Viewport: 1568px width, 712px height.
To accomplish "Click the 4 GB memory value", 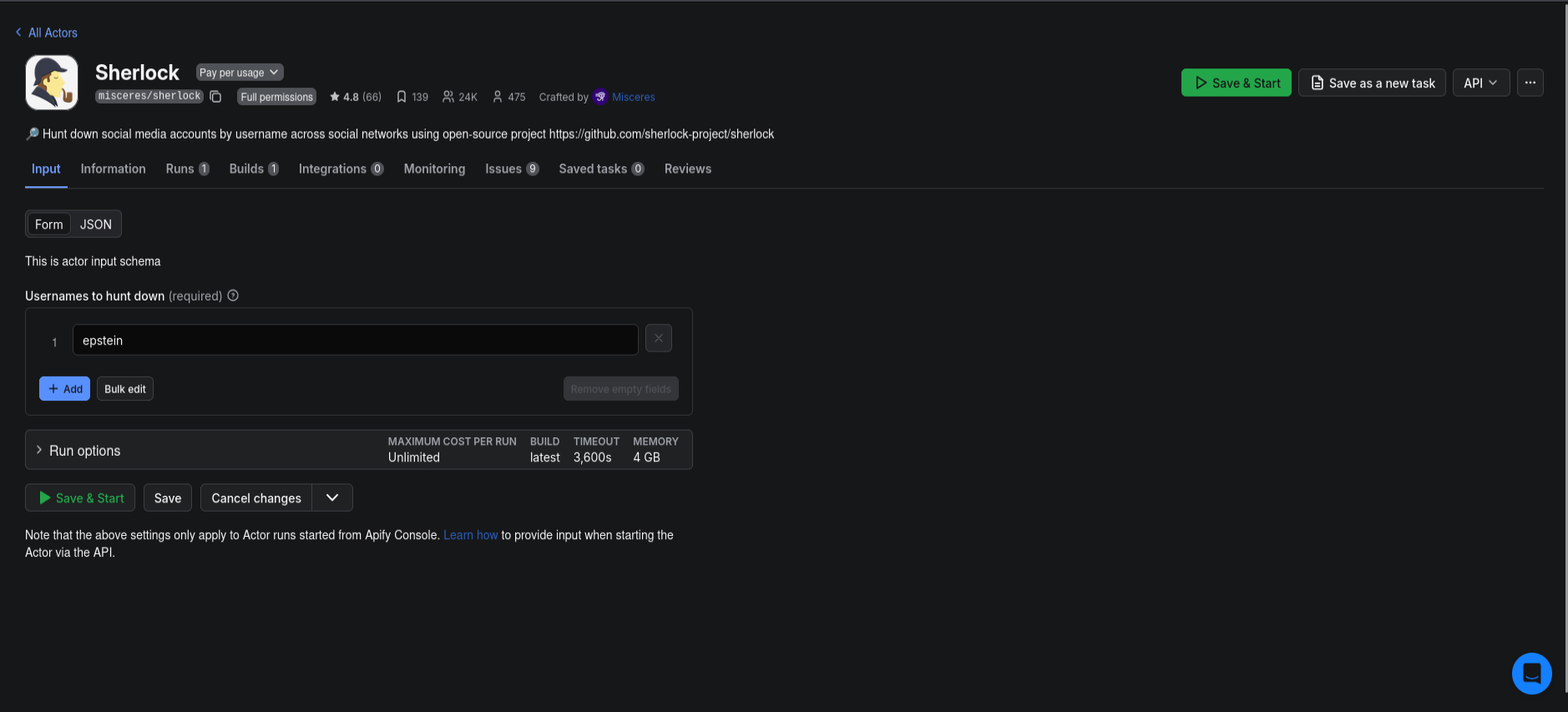I will point(646,457).
